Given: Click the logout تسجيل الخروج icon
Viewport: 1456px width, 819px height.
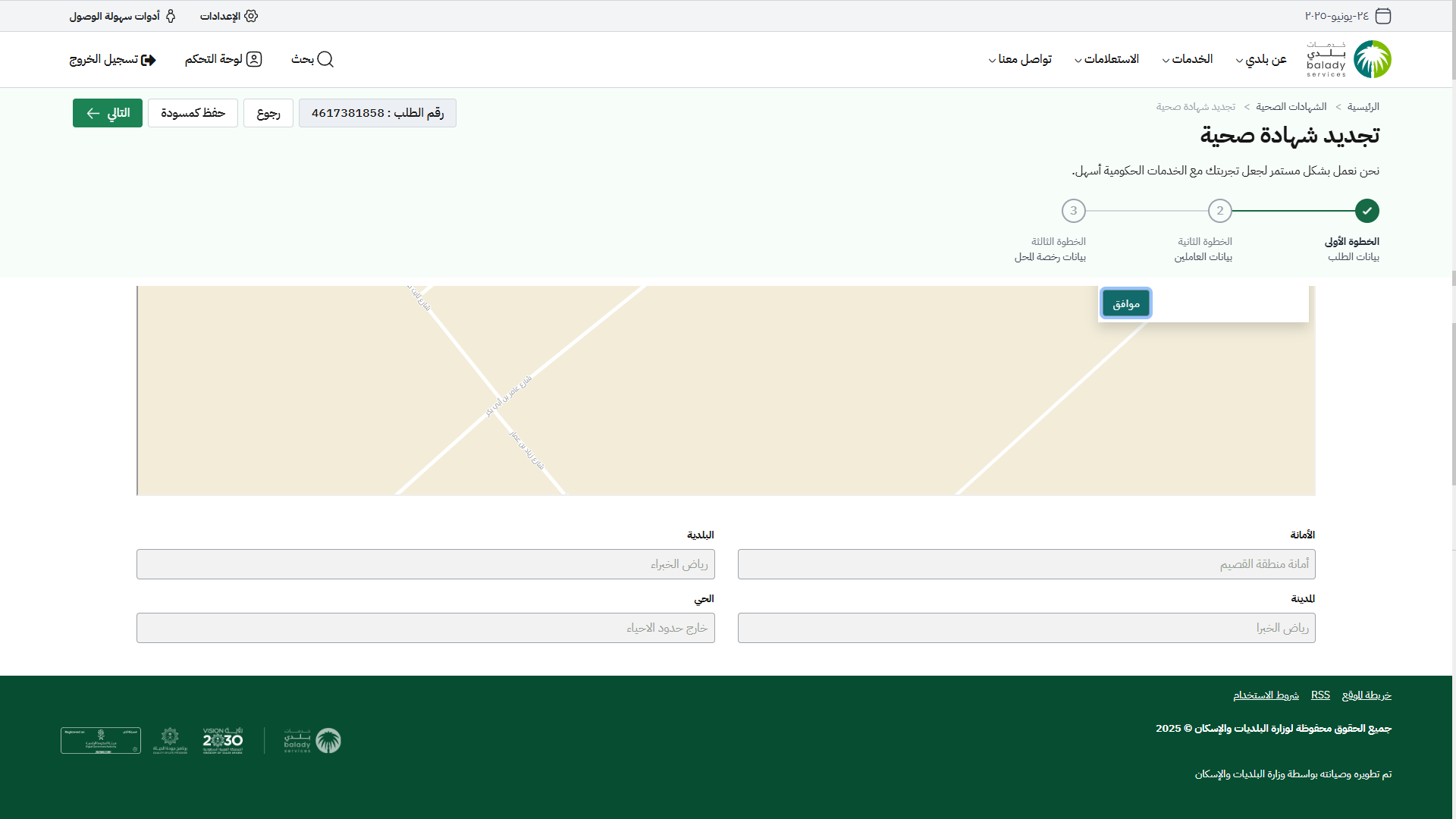Looking at the screenshot, I should point(149,60).
